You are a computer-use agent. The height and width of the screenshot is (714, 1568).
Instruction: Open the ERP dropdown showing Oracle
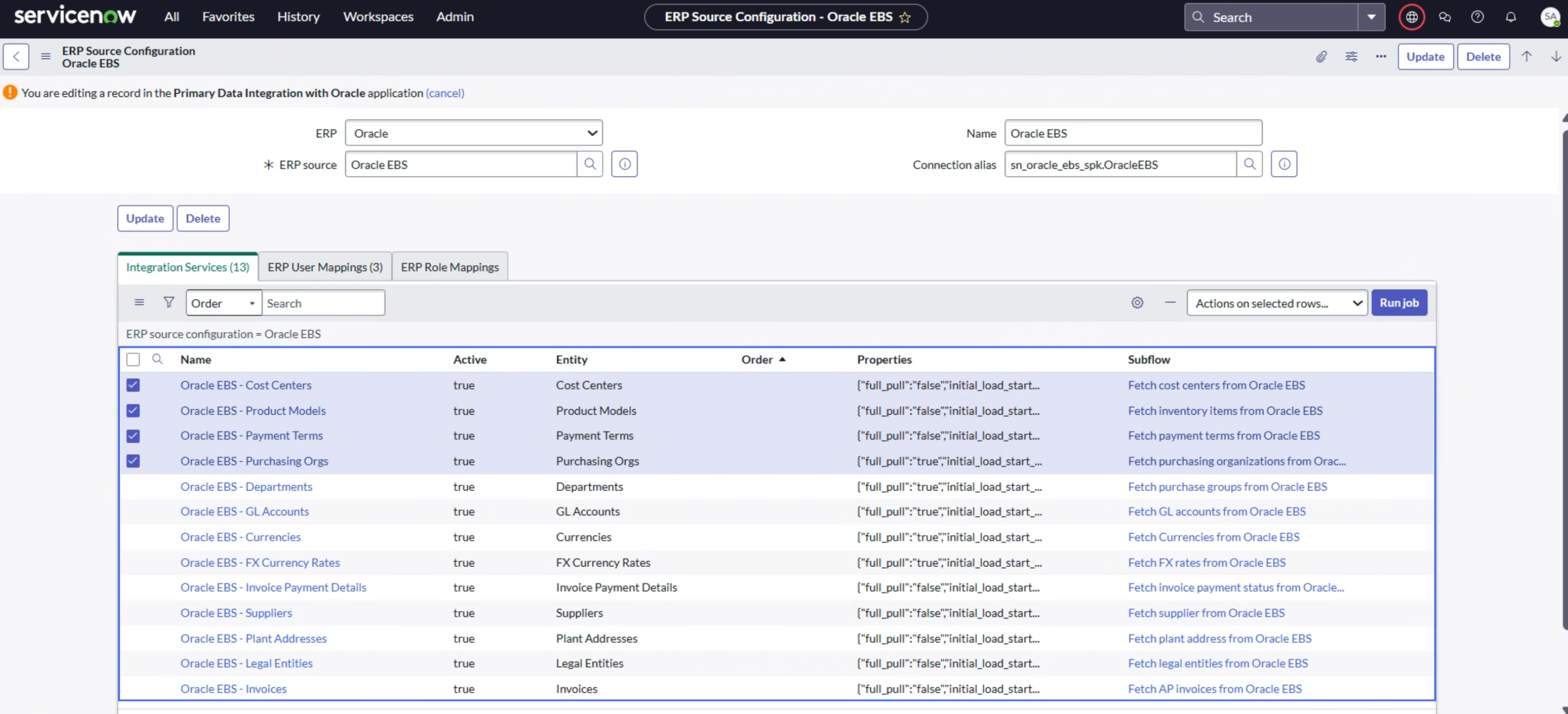(473, 133)
